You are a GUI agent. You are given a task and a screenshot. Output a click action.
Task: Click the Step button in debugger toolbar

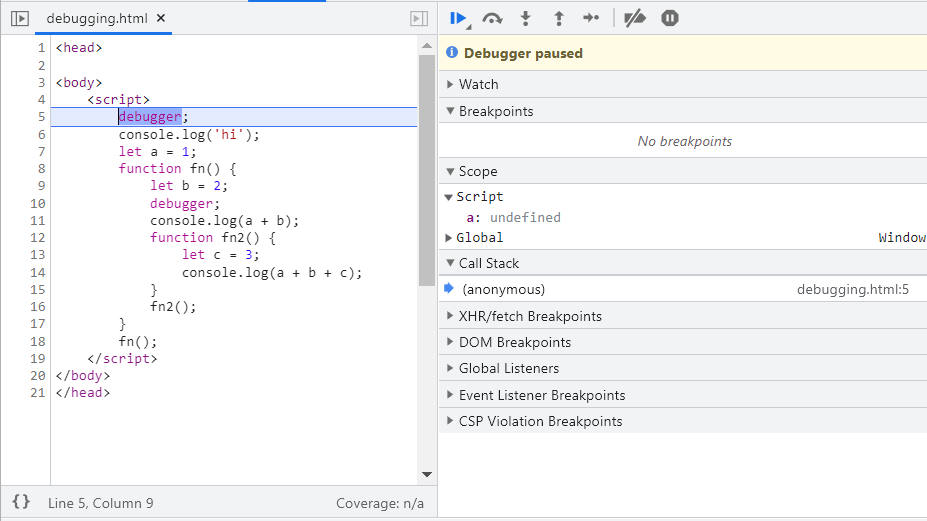click(x=591, y=18)
